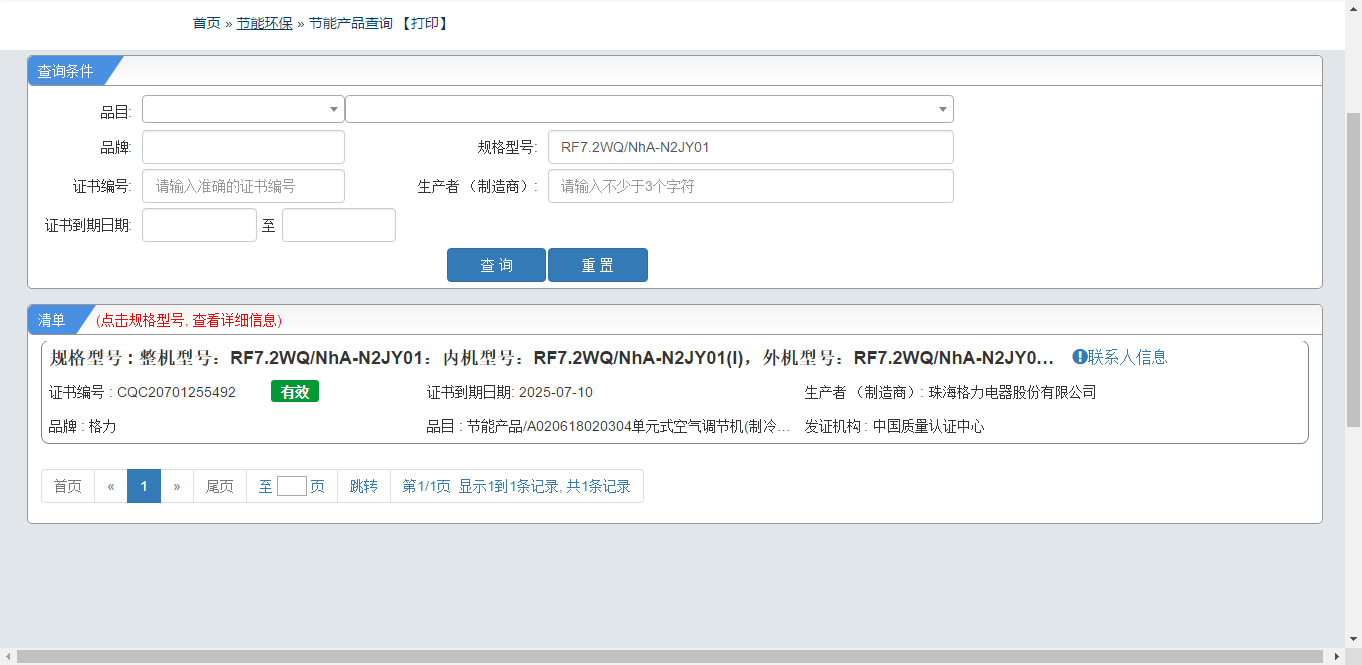The image size is (1362, 665).
Task: Click the » next page button
Action: coord(177,486)
